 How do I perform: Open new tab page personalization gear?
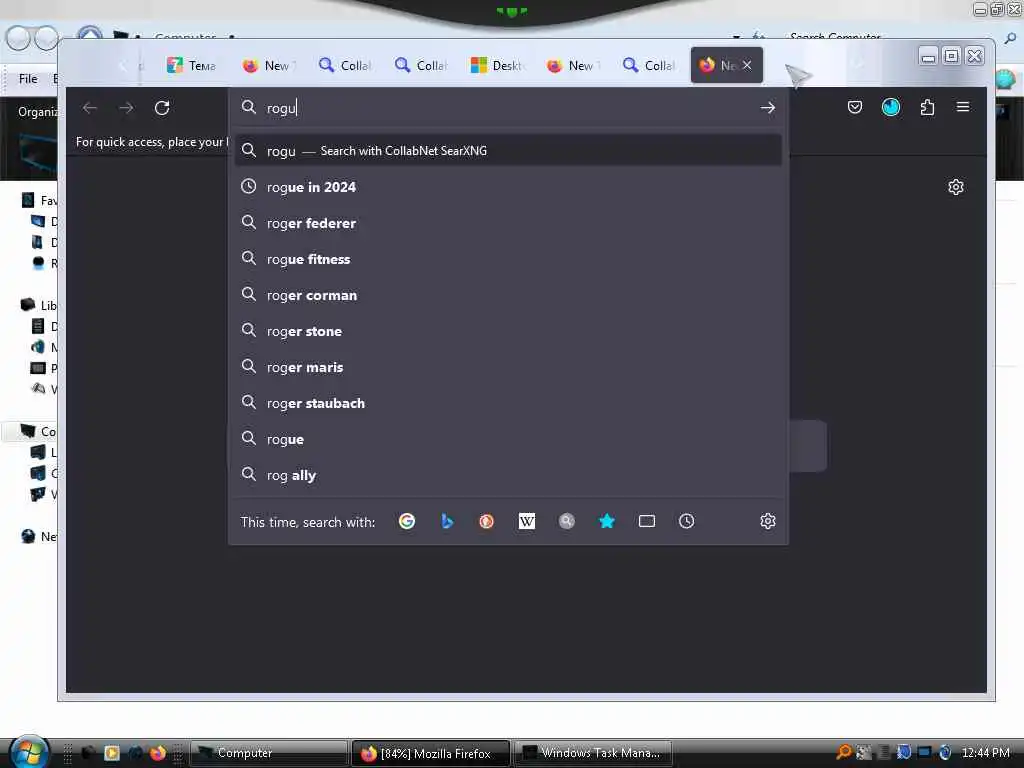[x=956, y=187]
